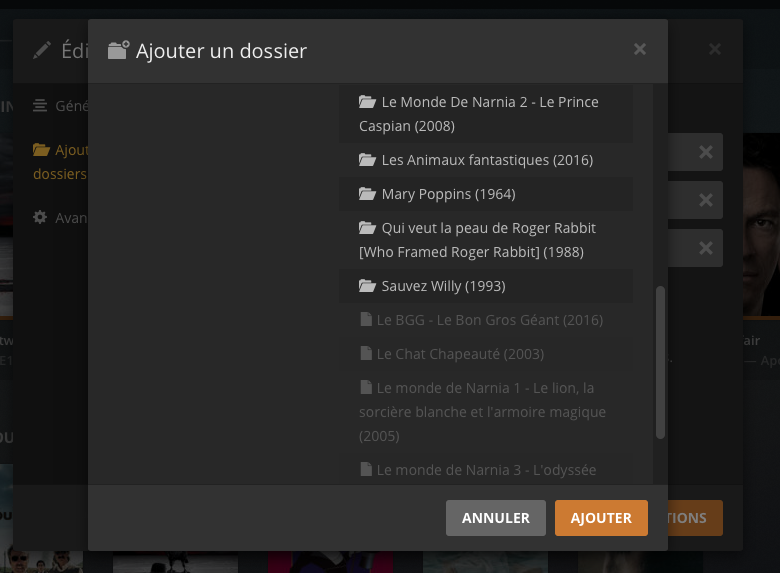
Task: Remove second folder path in background dialog
Action: tap(705, 200)
